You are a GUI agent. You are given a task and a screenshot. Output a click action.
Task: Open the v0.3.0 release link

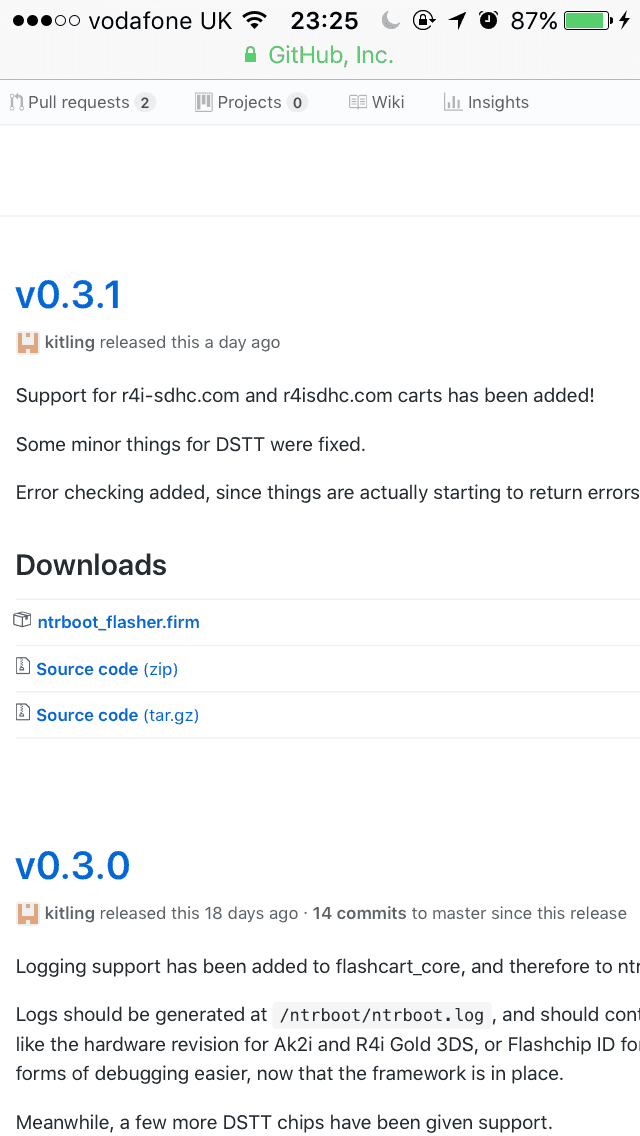coord(72,866)
